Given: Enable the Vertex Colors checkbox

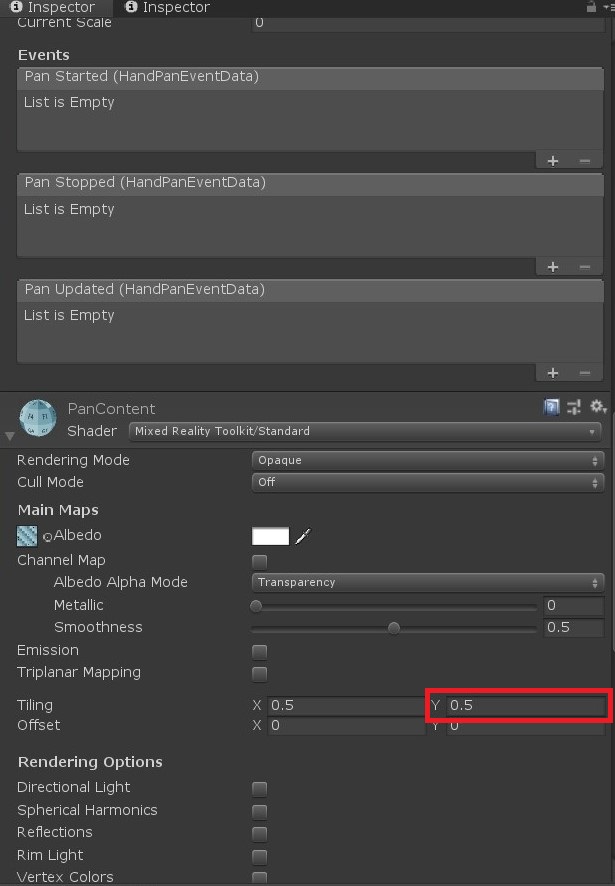Looking at the screenshot, I should click(259, 878).
